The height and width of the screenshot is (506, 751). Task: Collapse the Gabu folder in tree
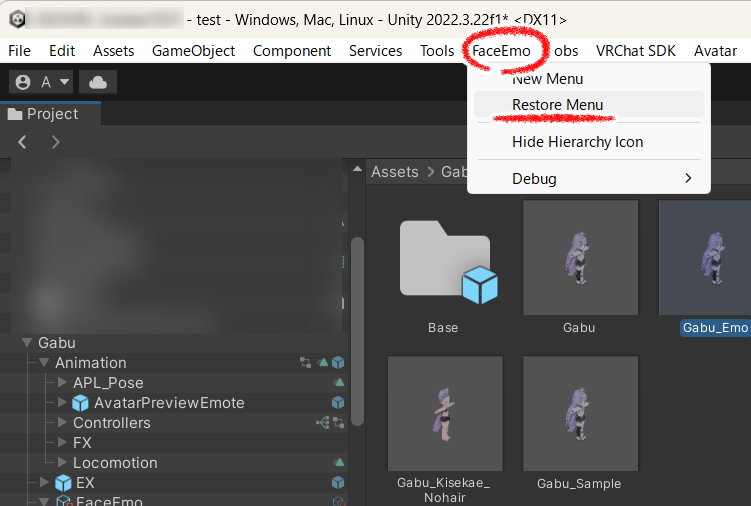27,343
